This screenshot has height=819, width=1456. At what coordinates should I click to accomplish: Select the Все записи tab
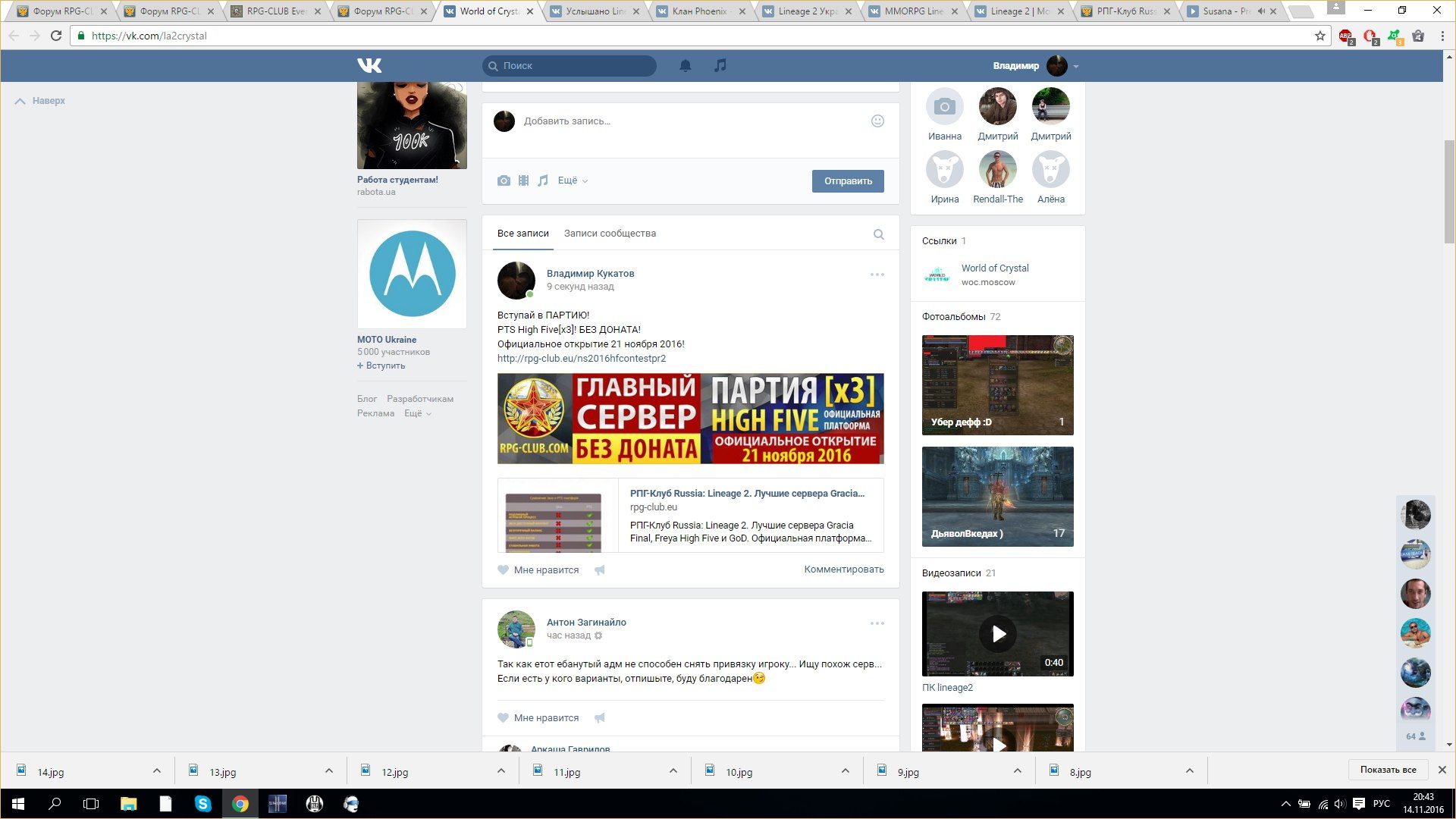pyautogui.click(x=522, y=234)
